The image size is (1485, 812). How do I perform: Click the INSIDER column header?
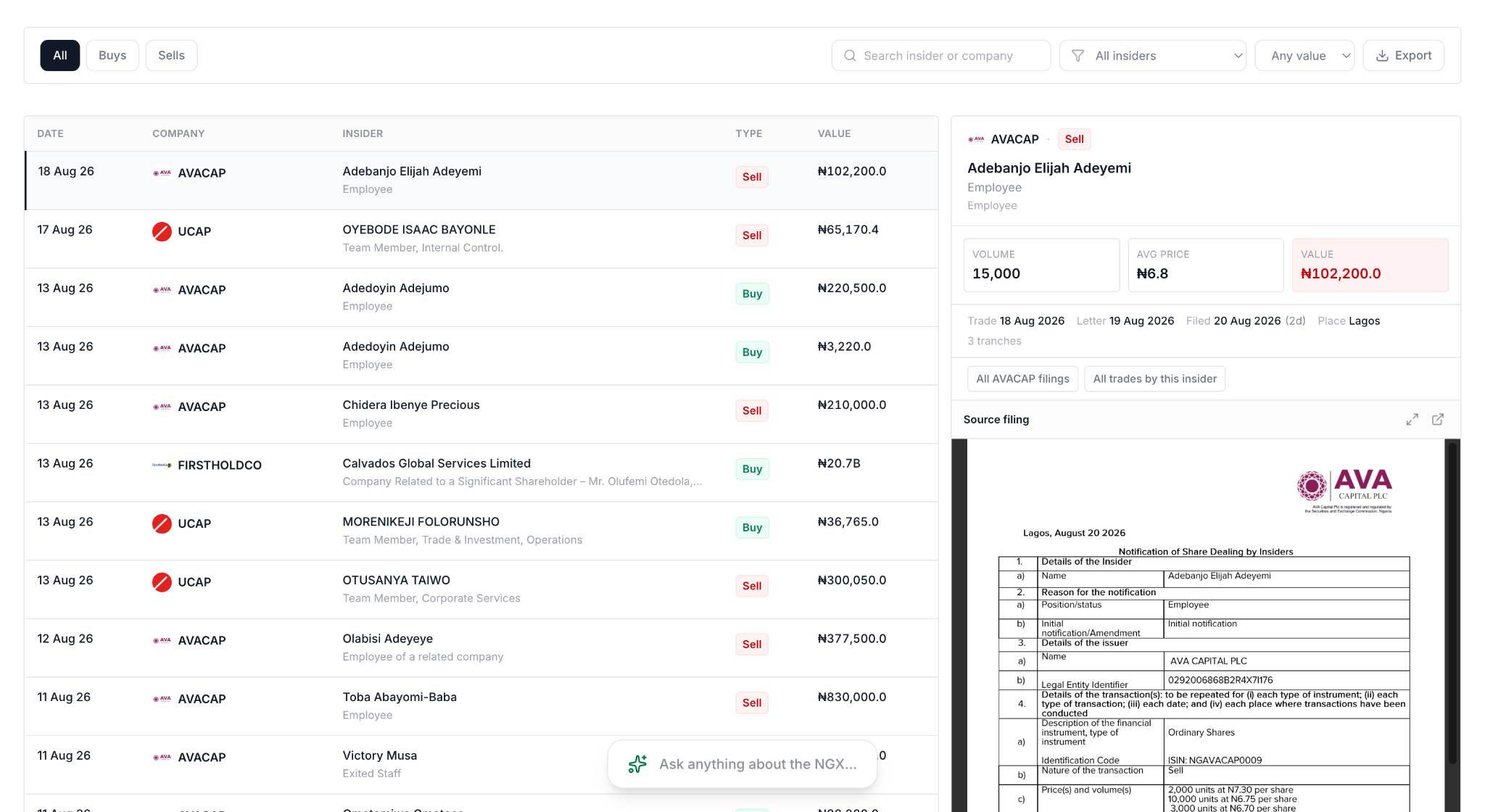363,133
